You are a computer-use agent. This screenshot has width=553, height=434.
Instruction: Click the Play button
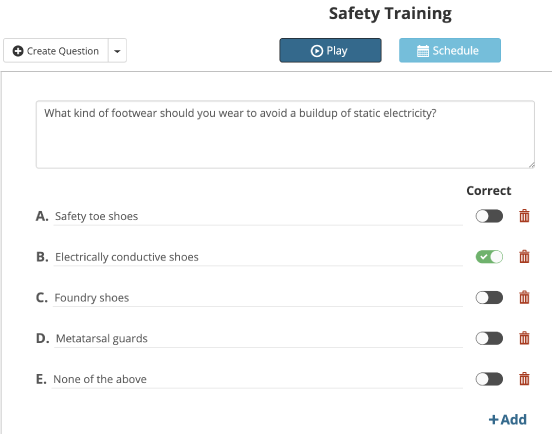click(330, 50)
